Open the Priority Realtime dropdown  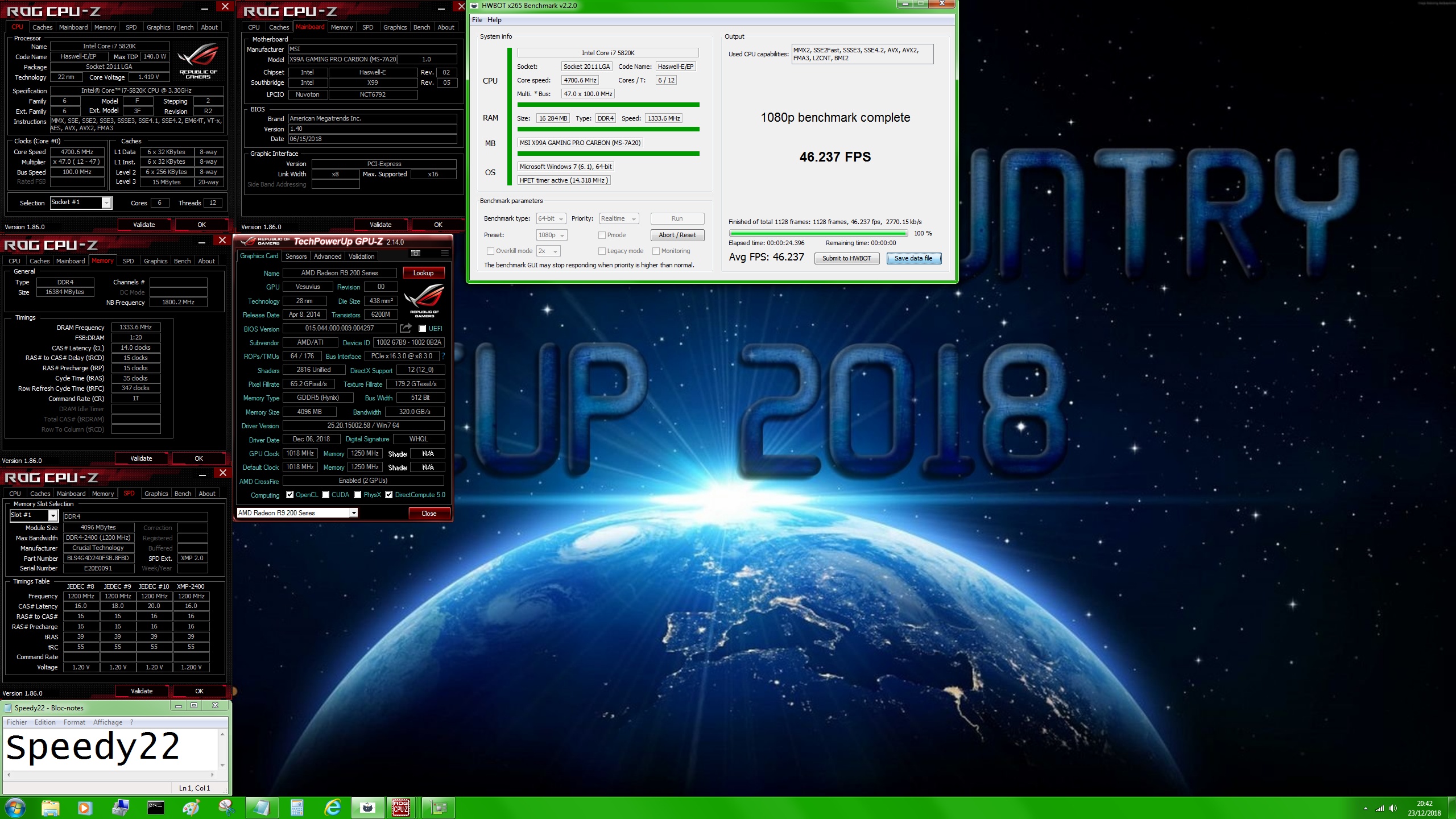click(x=619, y=218)
